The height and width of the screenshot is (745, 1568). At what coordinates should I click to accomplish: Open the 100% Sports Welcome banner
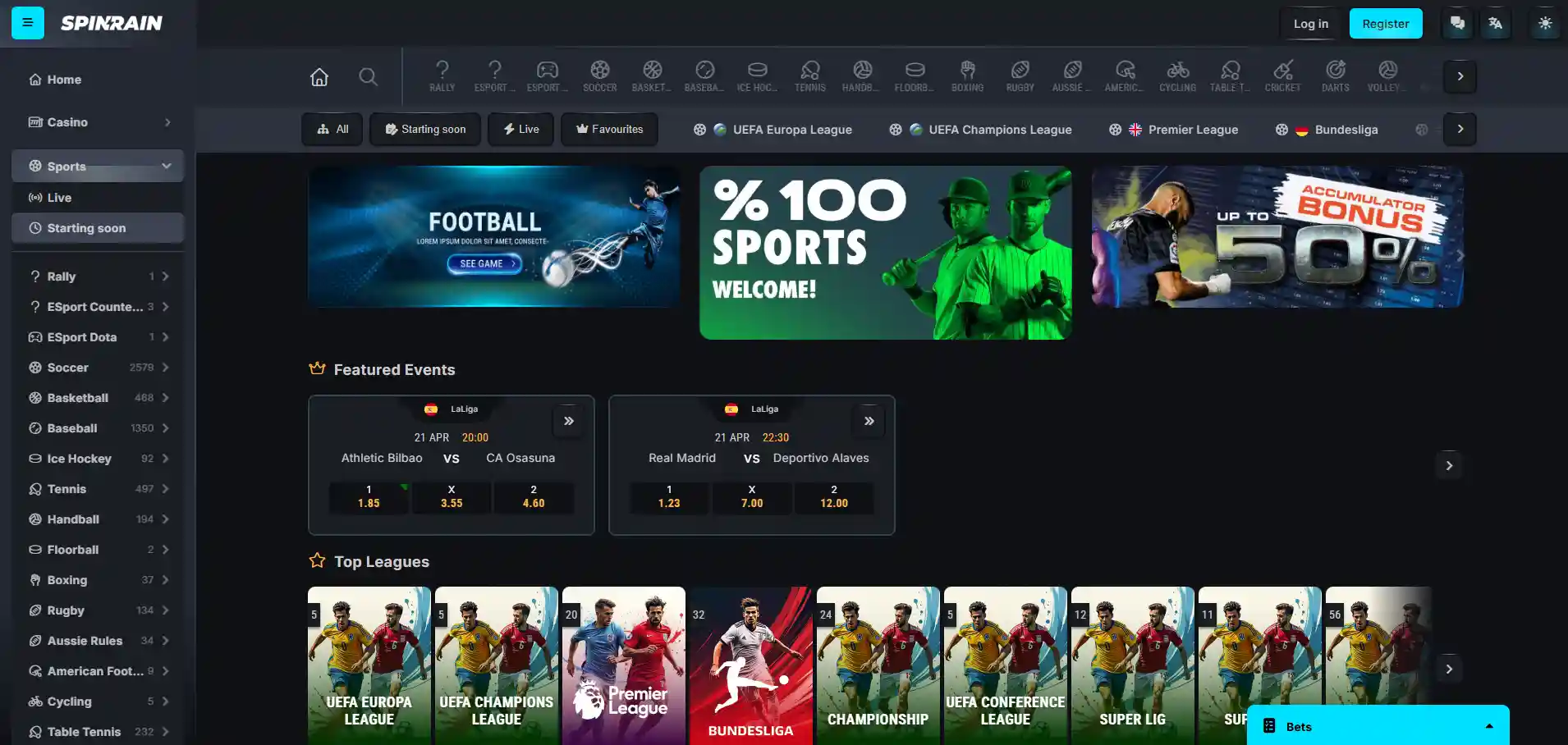click(885, 253)
